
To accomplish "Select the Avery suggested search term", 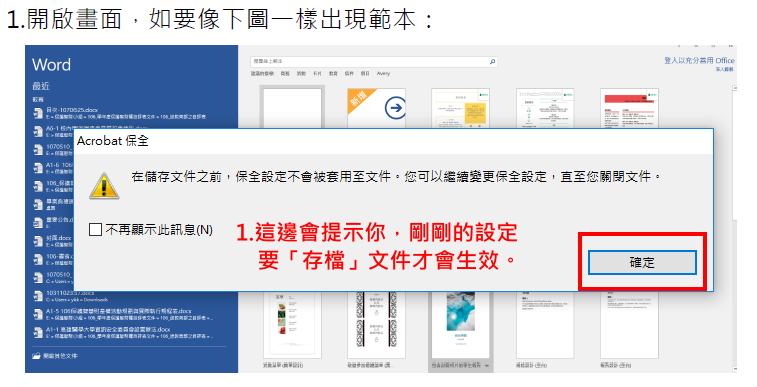I will [383, 74].
